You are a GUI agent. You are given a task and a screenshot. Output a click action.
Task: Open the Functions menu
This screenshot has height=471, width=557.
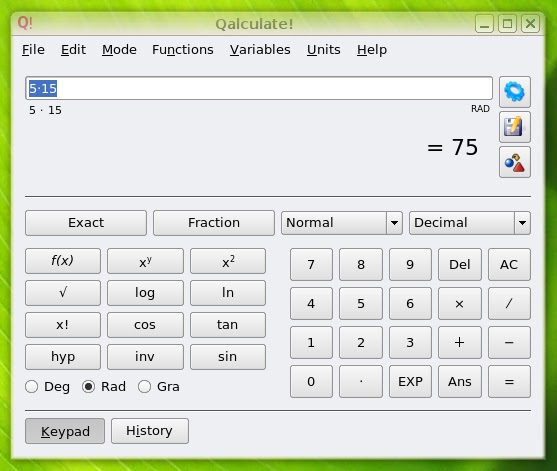click(x=183, y=50)
